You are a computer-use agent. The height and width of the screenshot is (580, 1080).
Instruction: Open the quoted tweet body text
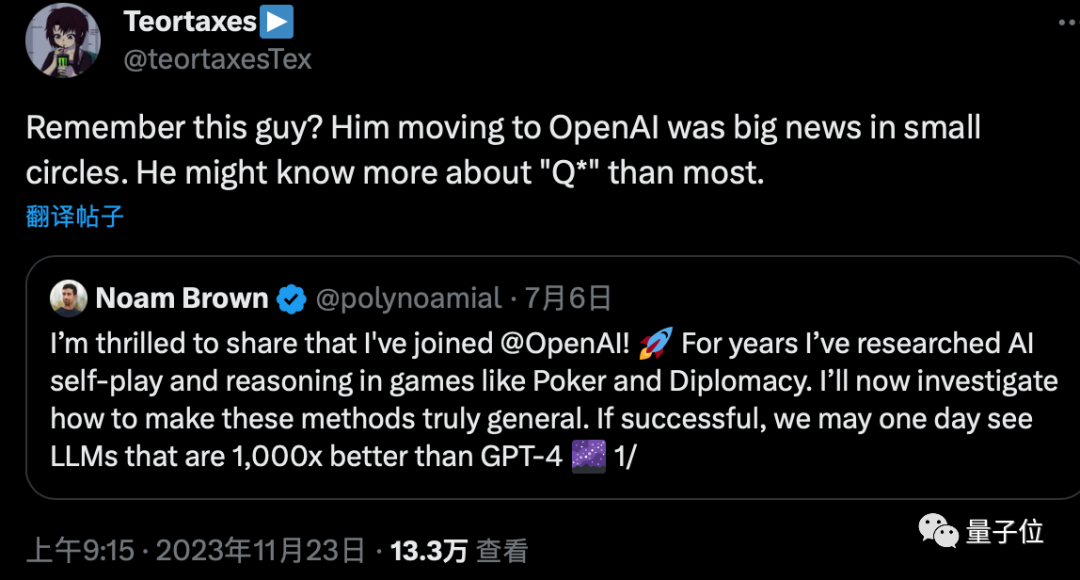(x=554, y=400)
